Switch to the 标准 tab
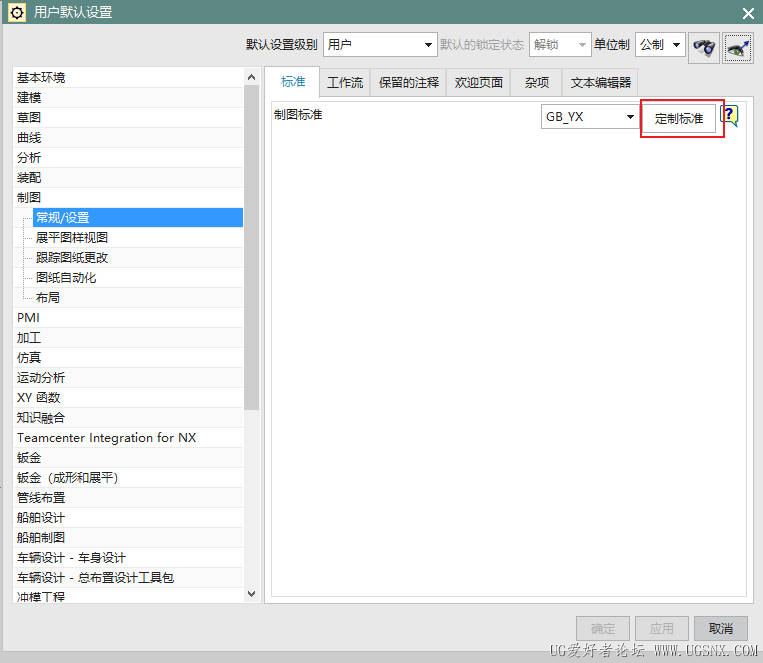Screen dimensions: 763x663 [293, 82]
